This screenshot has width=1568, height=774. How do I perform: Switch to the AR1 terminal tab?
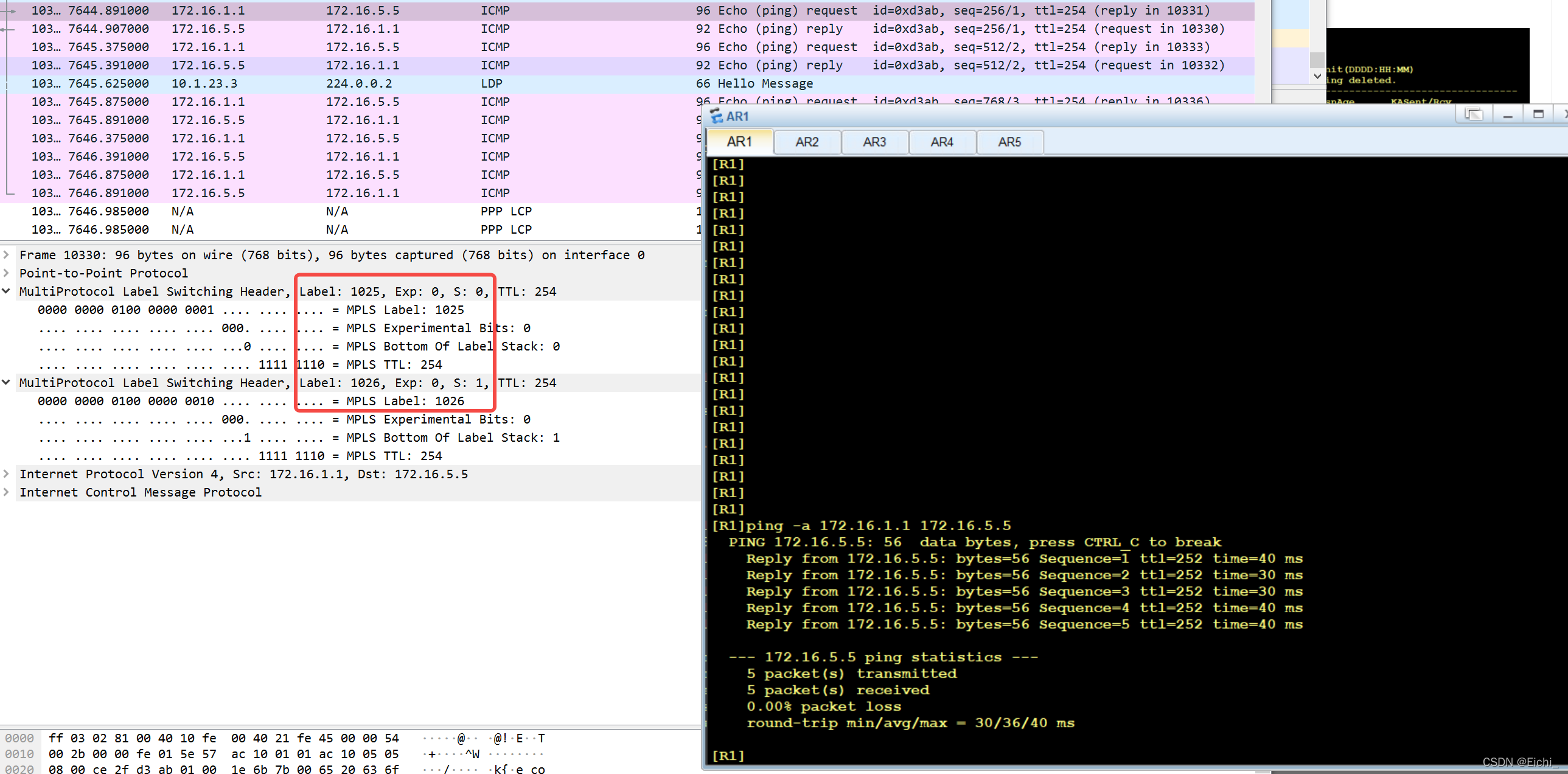[x=739, y=142]
